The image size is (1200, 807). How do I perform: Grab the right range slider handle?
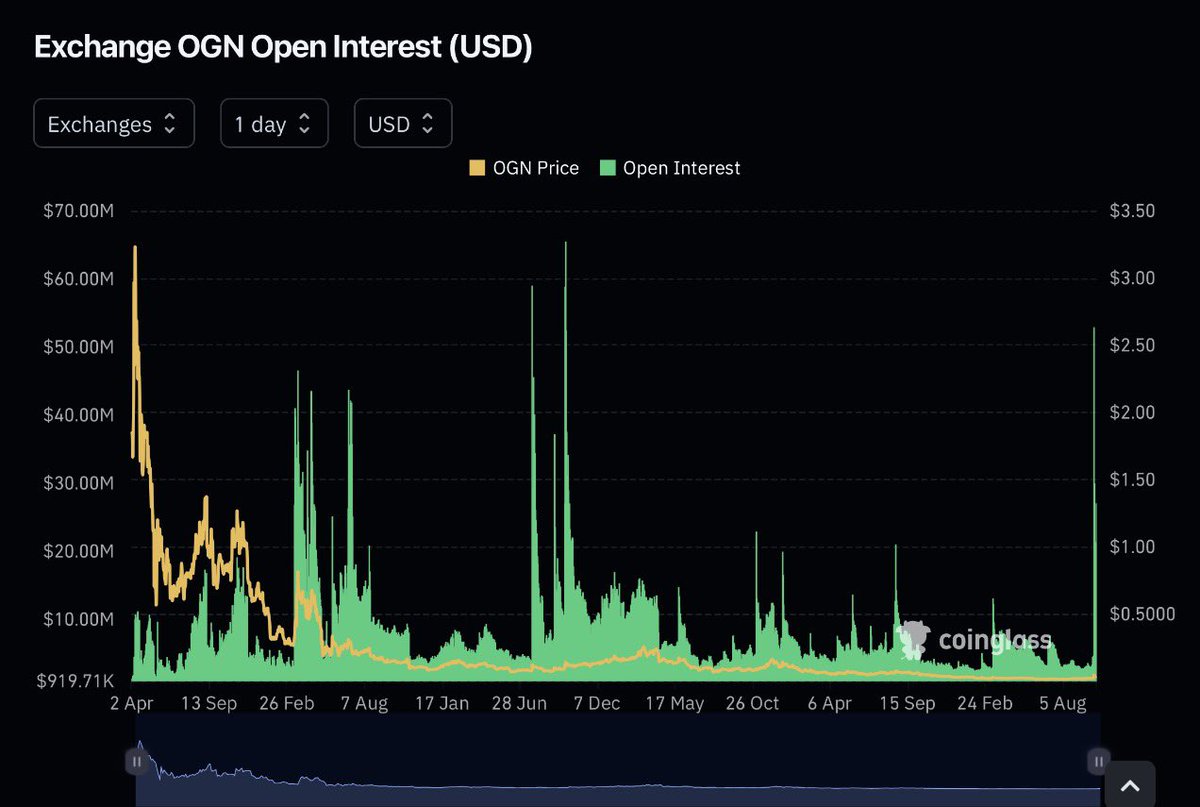pyautogui.click(x=1098, y=762)
